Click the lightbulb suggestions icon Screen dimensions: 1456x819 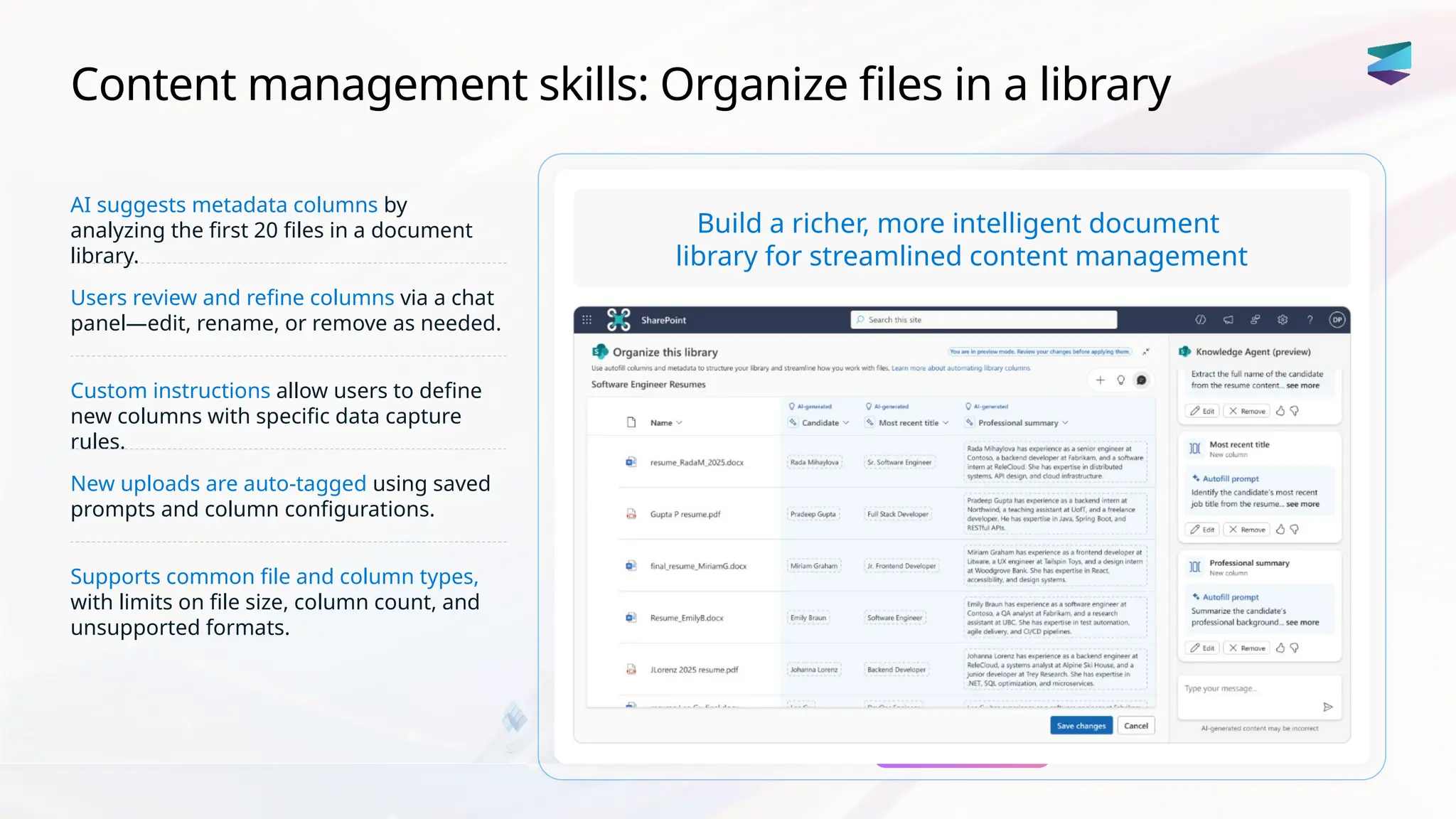pyautogui.click(x=1120, y=380)
